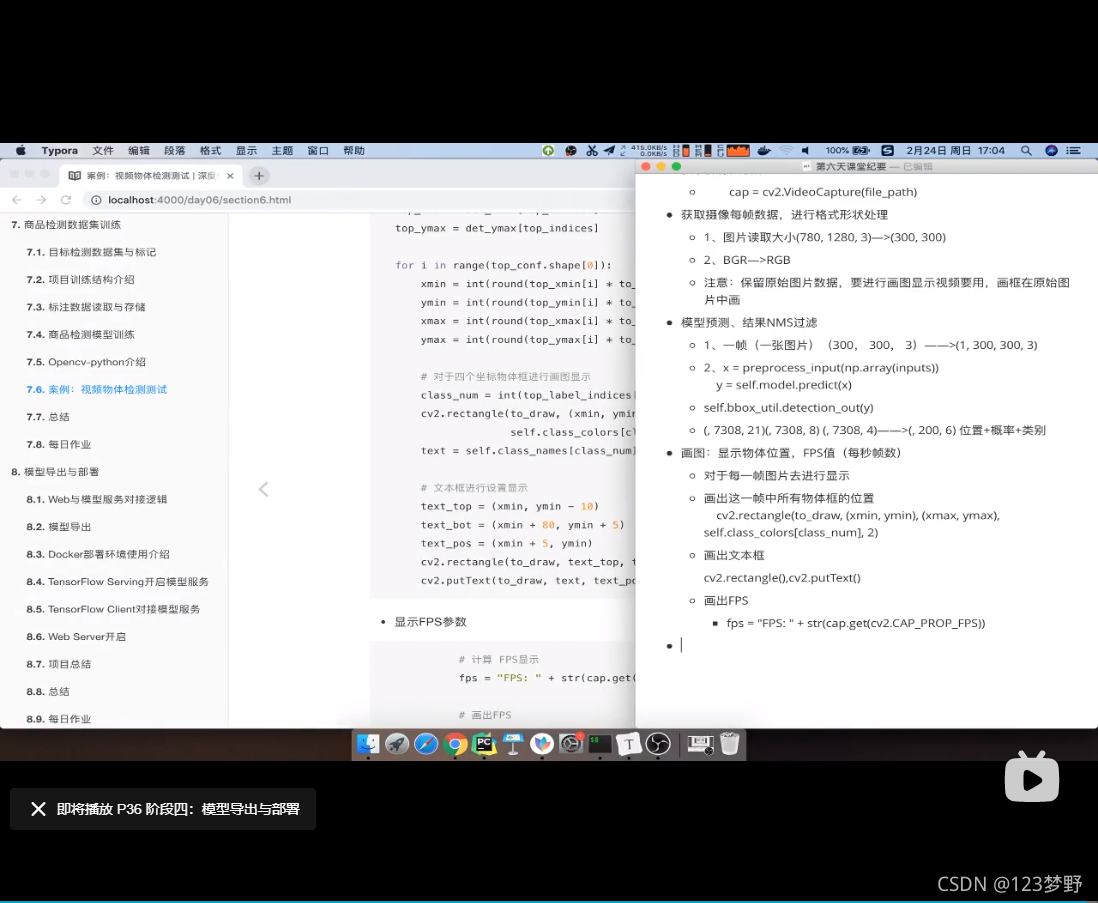Click 即将播放 P36 阶段四 next video text
Screen dimensions: 1098x903
point(178,809)
